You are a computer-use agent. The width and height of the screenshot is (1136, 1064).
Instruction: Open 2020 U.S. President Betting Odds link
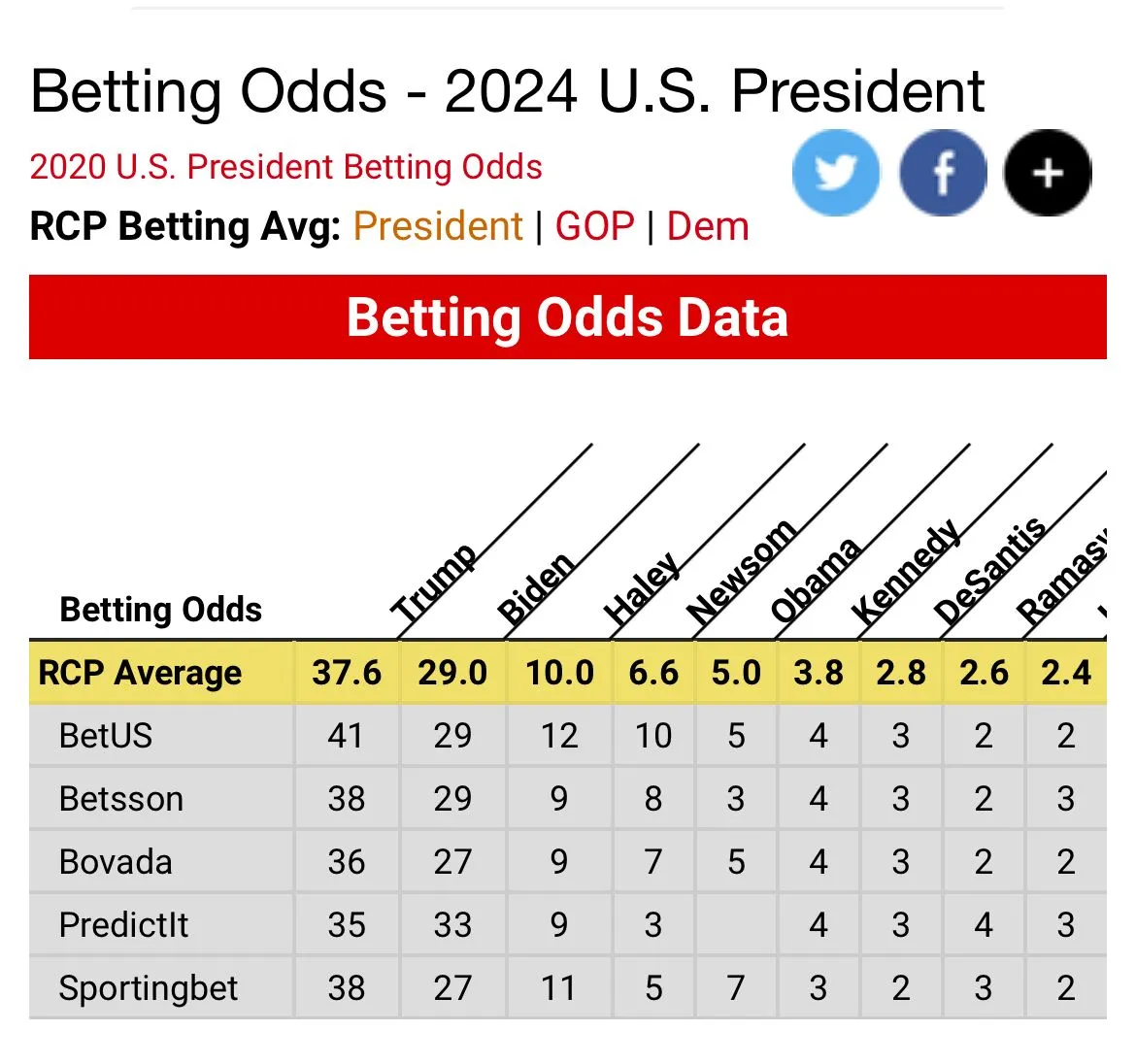286,167
